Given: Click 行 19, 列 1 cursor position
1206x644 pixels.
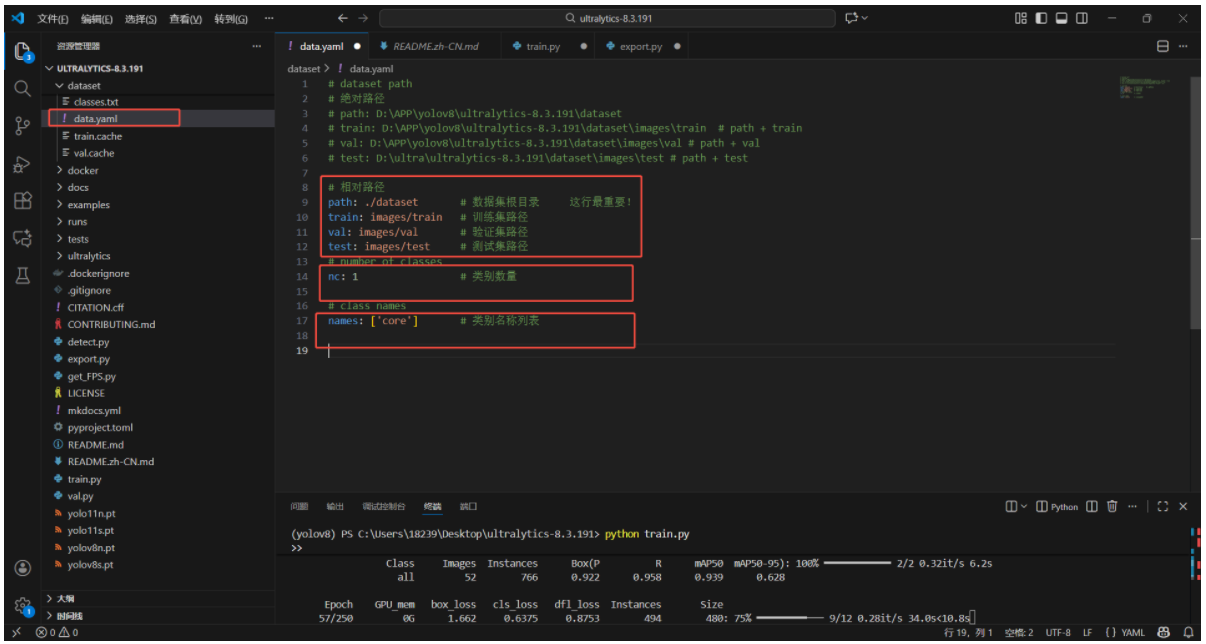Looking at the screenshot, I should 969,632.
